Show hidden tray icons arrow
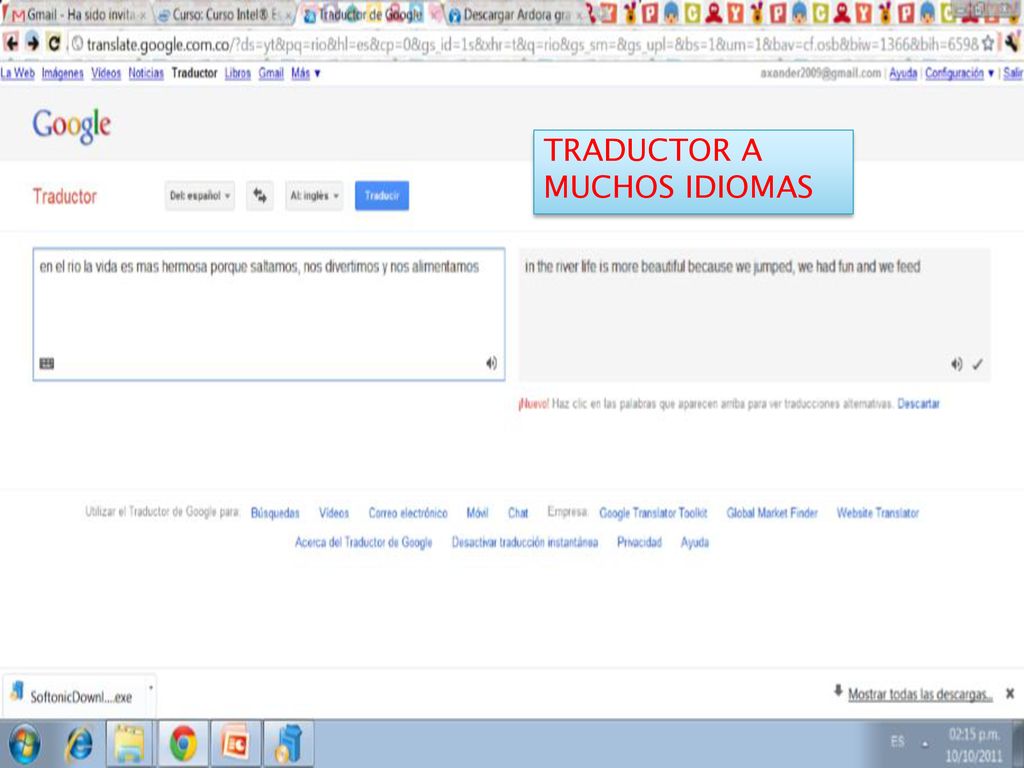Screen dimensions: 1024x768 pyautogui.click(x=925, y=744)
